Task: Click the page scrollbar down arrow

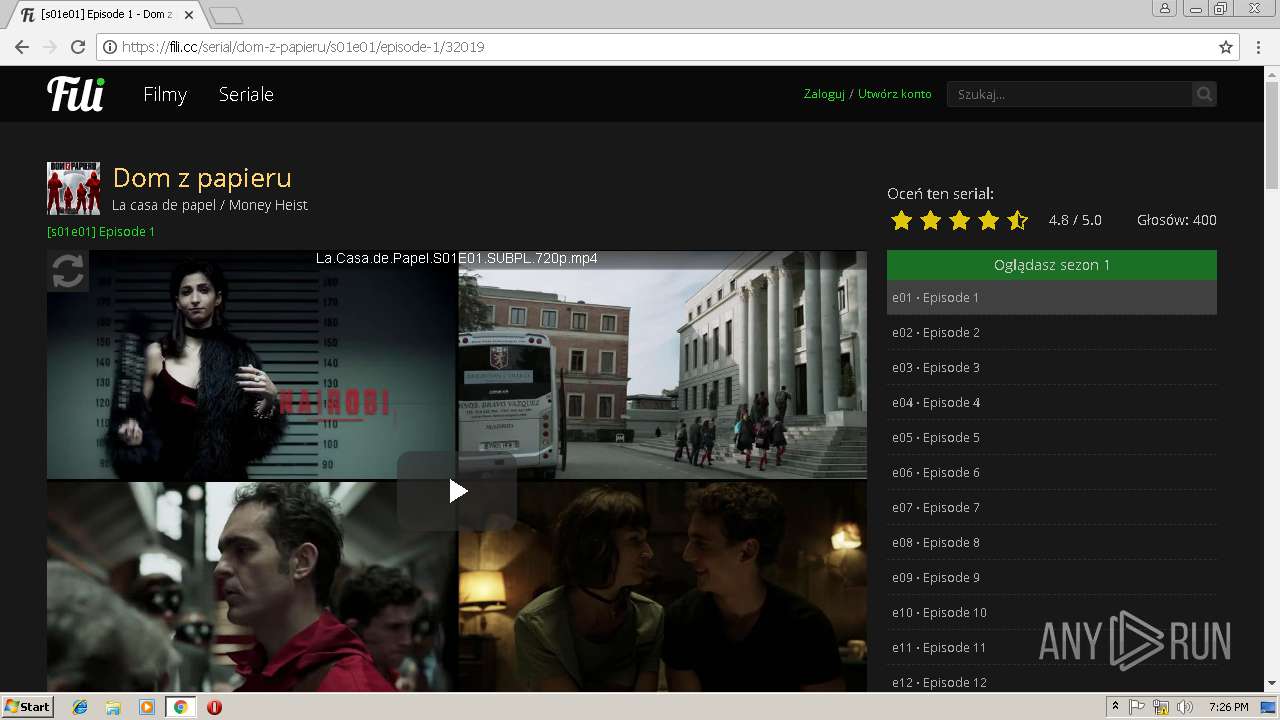Action: pyautogui.click(x=1272, y=683)
